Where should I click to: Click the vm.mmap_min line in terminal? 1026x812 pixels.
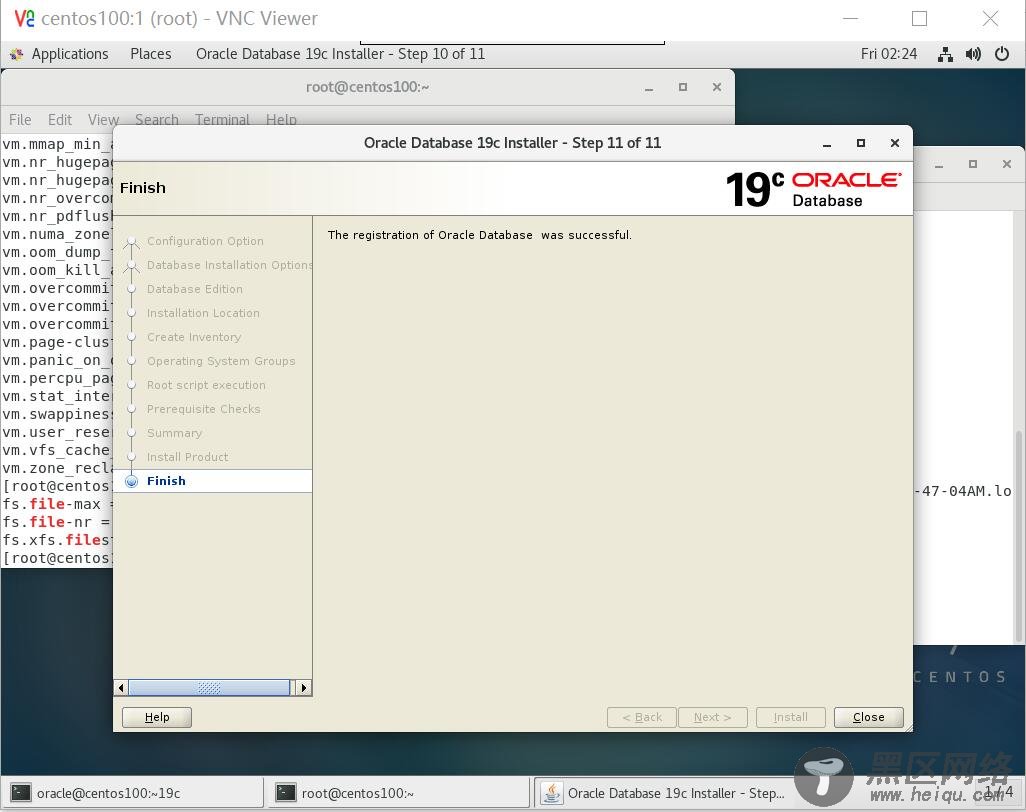tap(58, 144)
